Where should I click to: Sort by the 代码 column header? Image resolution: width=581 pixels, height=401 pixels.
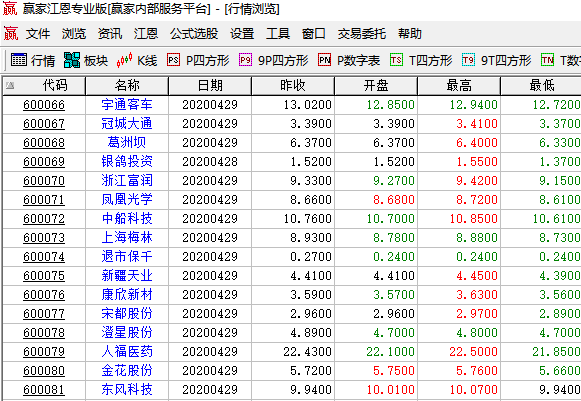(44, 86)
